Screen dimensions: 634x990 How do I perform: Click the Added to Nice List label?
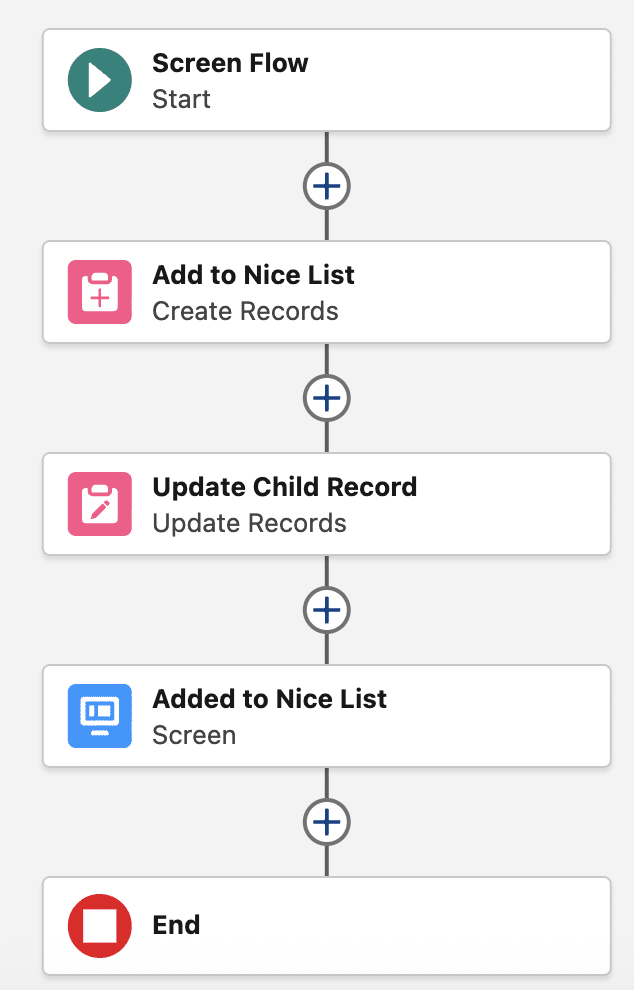click(x=269, y=699)
